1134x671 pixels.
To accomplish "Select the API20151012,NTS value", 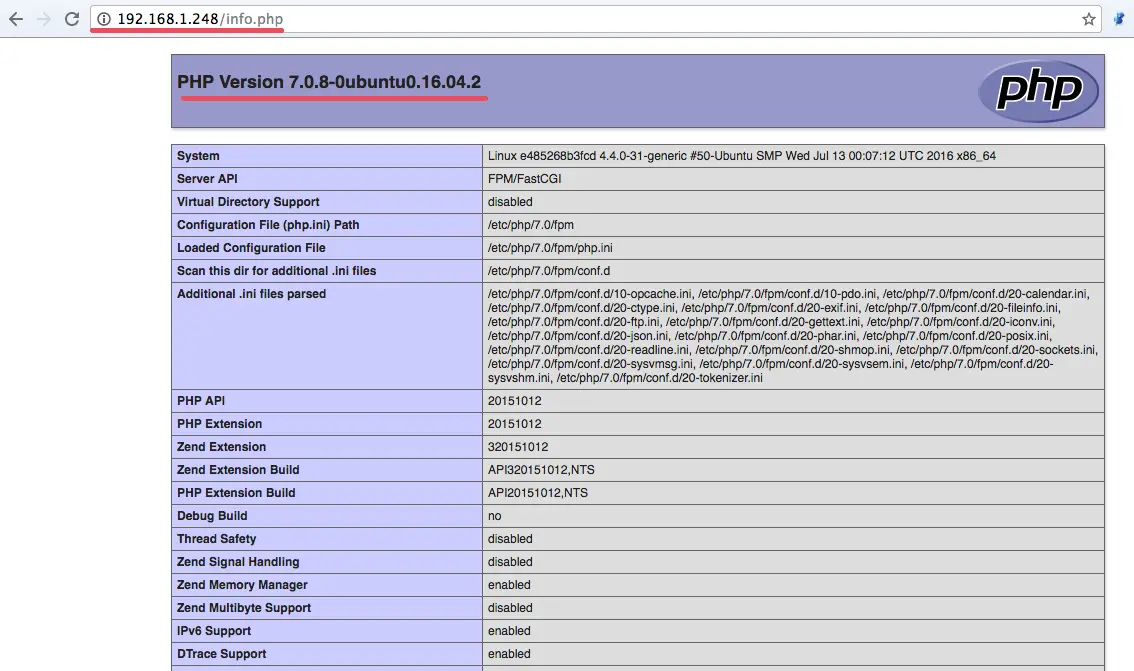I will [537, 494].
